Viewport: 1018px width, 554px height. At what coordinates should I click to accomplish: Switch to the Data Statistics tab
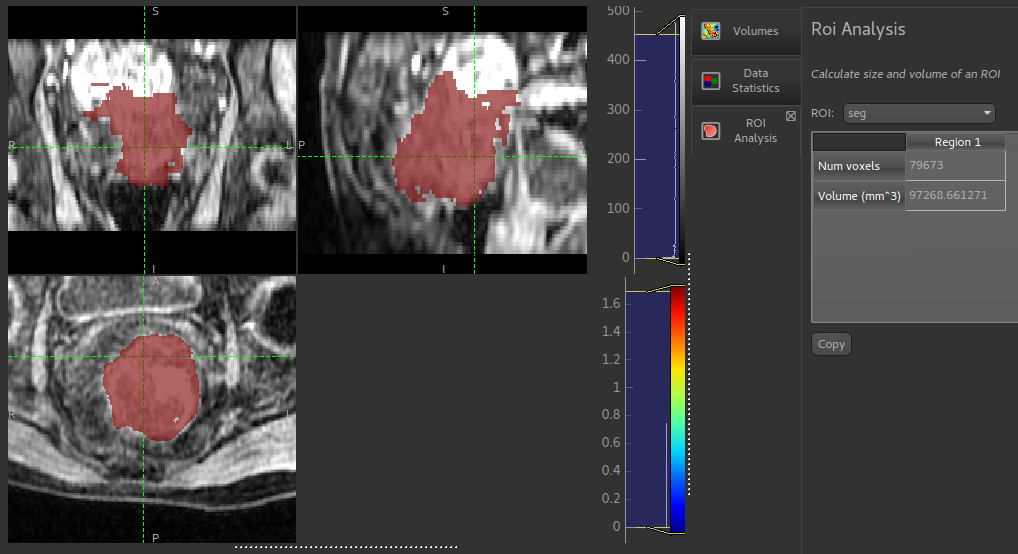pos(746,81)
